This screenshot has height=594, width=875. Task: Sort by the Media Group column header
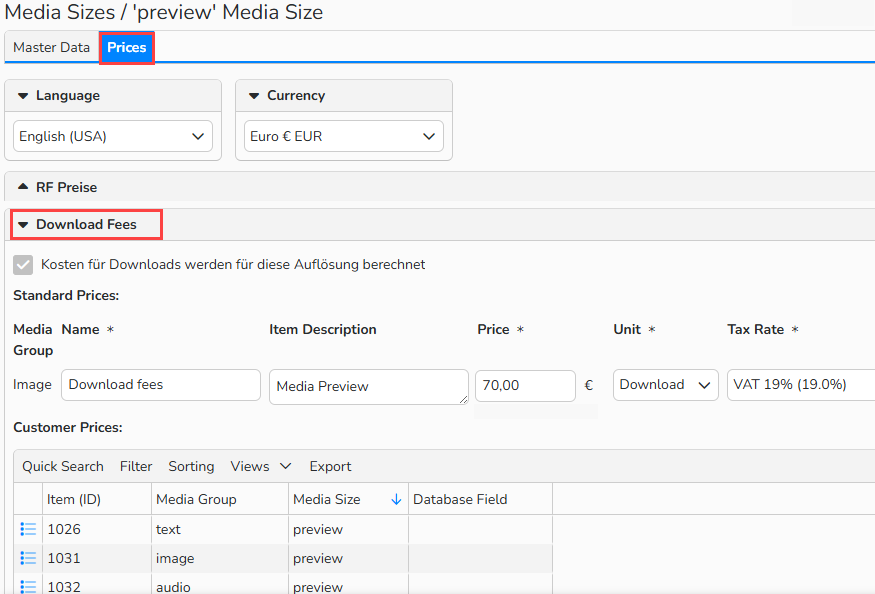click(220, 499)
